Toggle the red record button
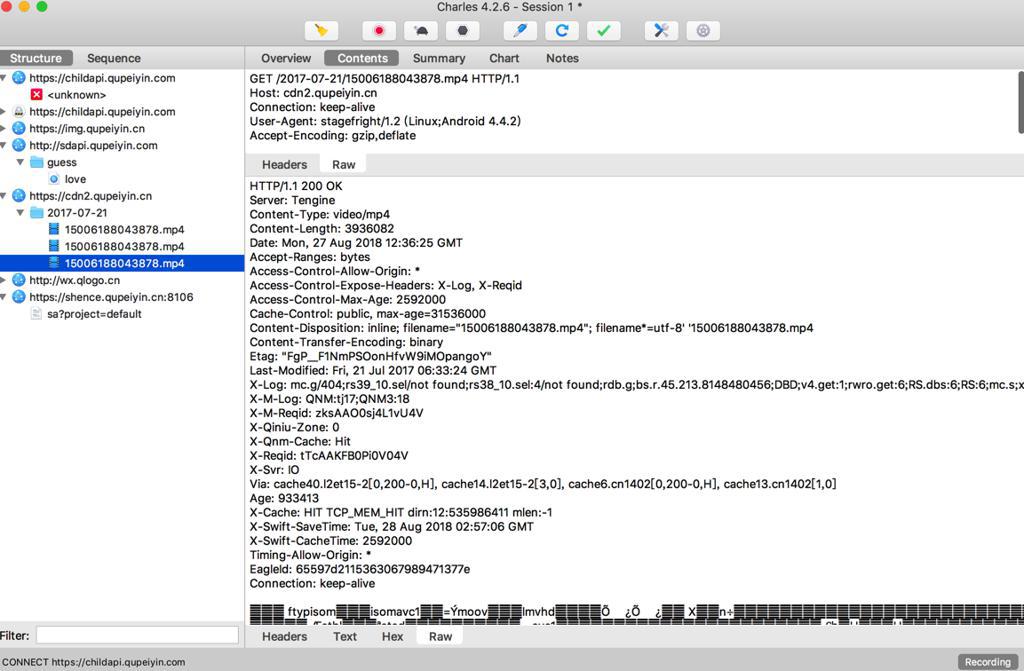 [379, 31]
